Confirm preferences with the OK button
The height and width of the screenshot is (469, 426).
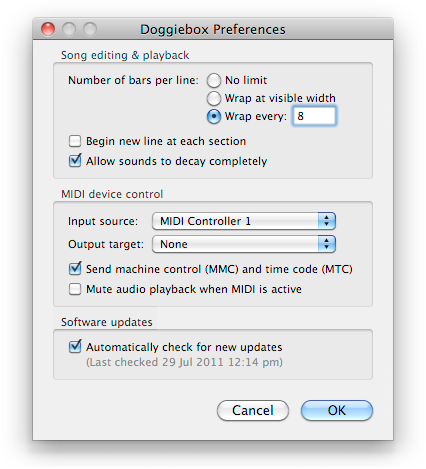point(337,410)
